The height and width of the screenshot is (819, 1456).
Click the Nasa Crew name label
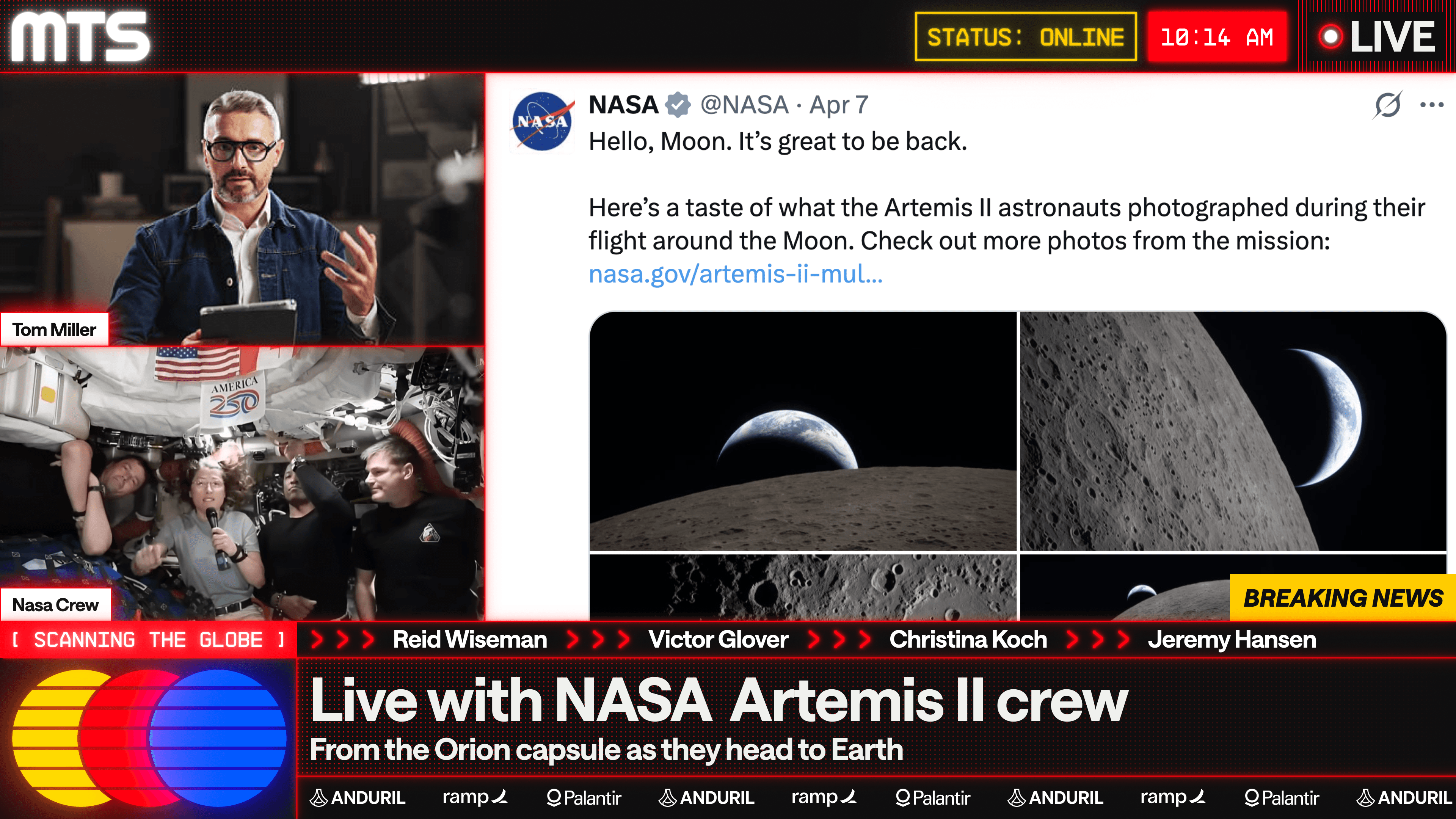[x=55, y=605]
